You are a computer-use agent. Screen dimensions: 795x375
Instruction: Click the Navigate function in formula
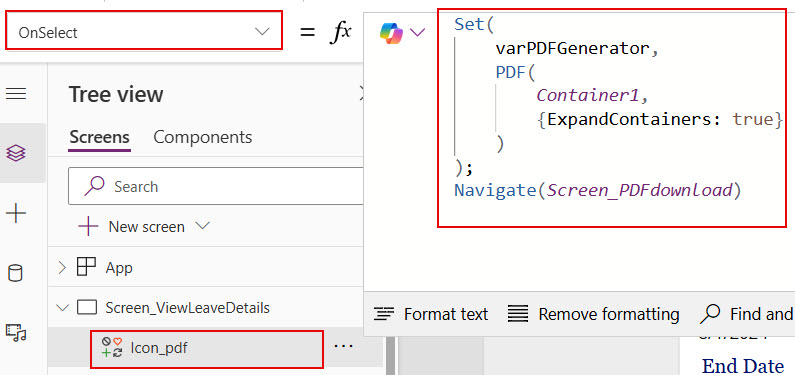(x=495, y=191)
